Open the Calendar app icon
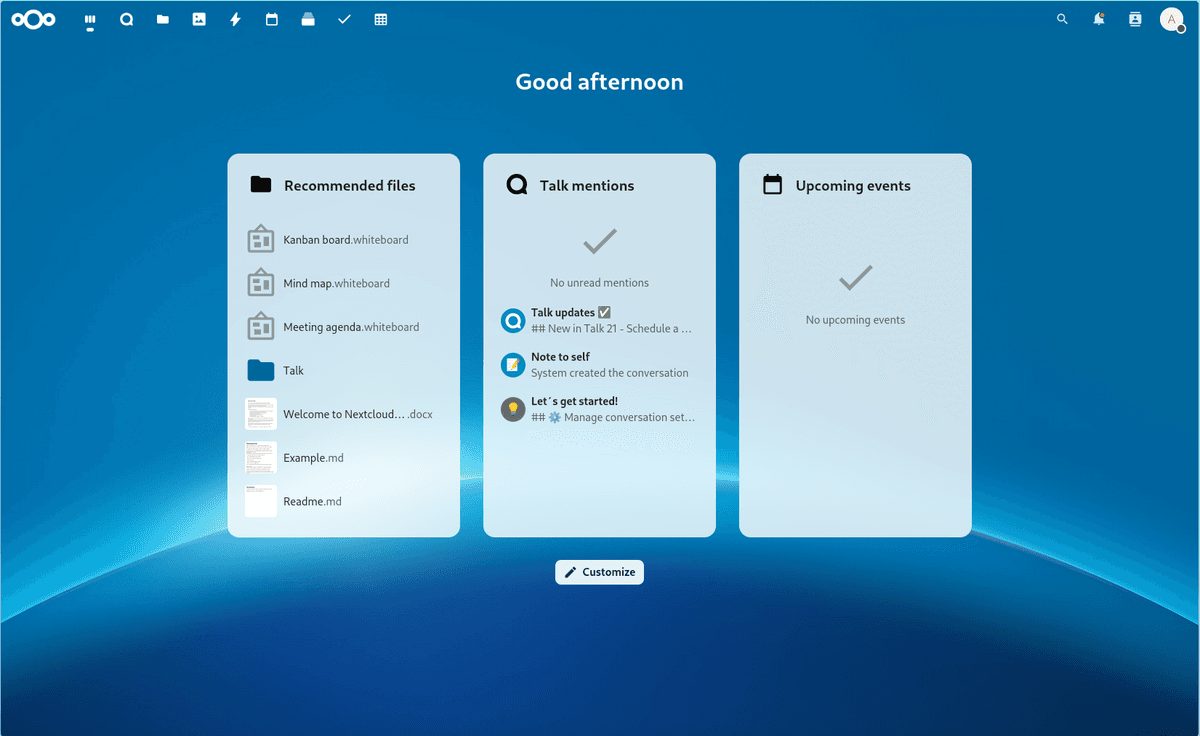The image size is (1200, 736). coord(272,19)
